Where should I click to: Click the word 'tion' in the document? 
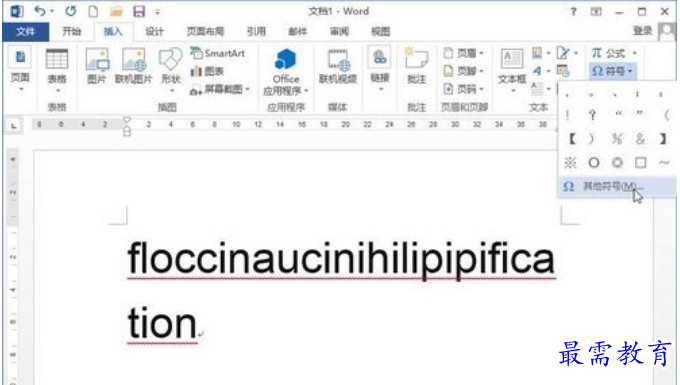click(x=162, y=324)
